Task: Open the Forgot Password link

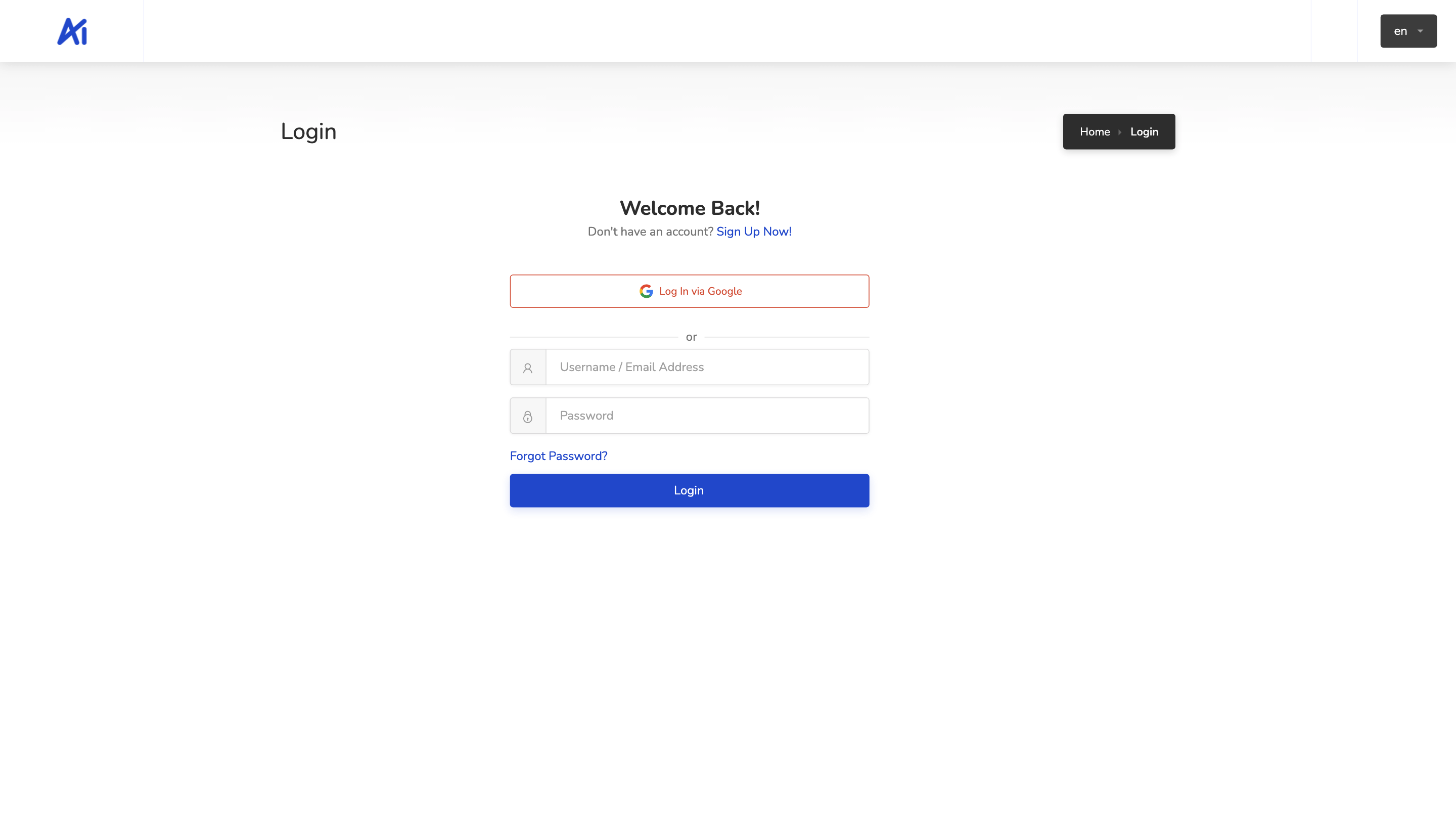Action: tap(559, 456)
